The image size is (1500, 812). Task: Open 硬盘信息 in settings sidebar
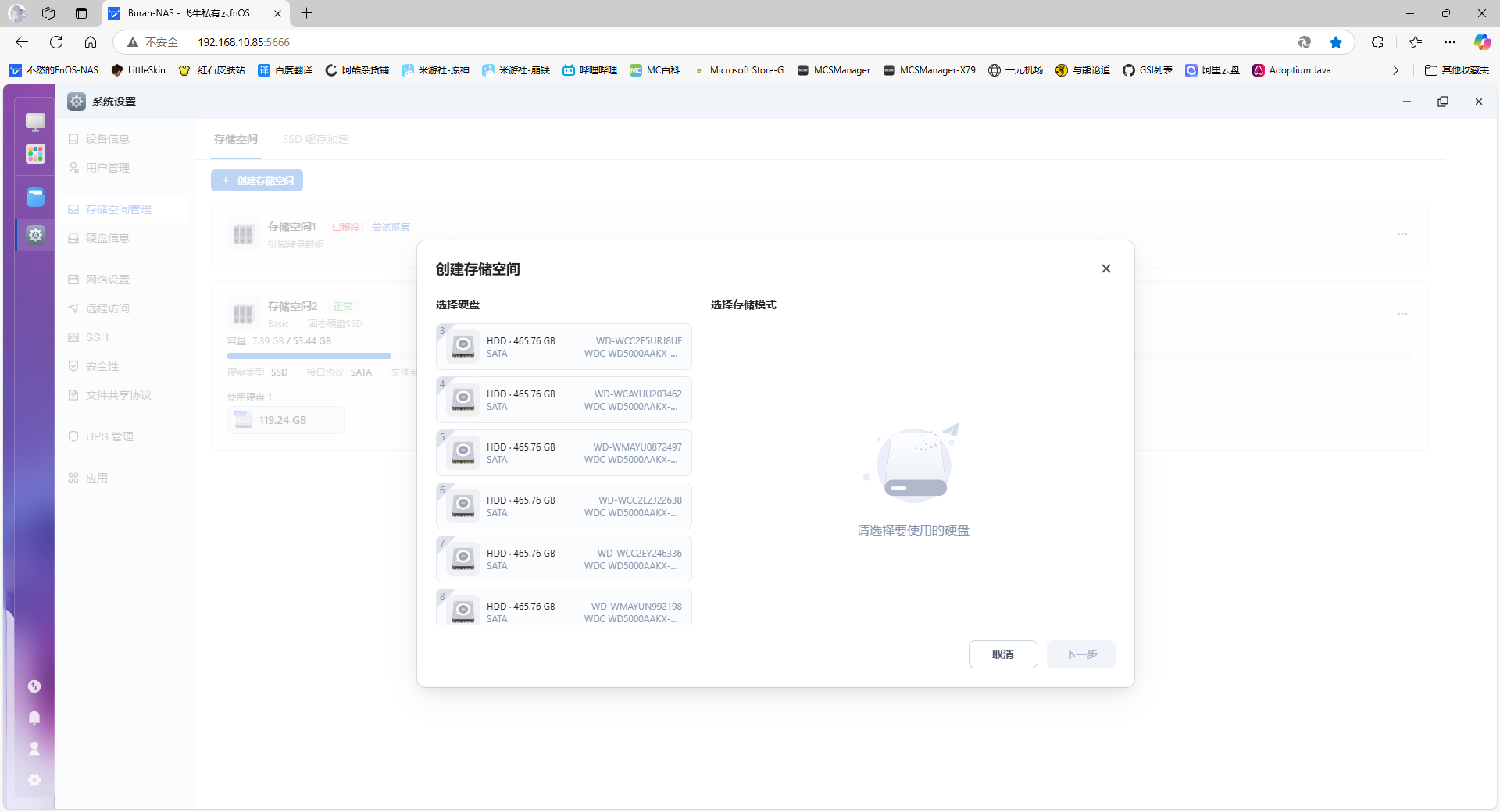[125, 238]
